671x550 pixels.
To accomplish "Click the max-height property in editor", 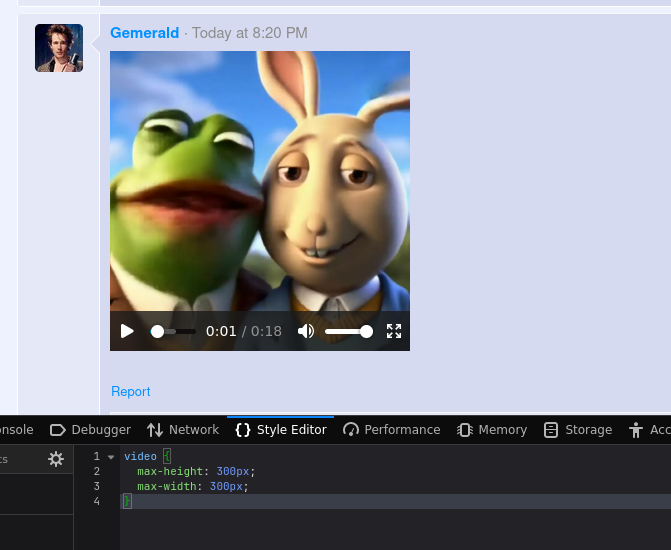I will [170, 471].
